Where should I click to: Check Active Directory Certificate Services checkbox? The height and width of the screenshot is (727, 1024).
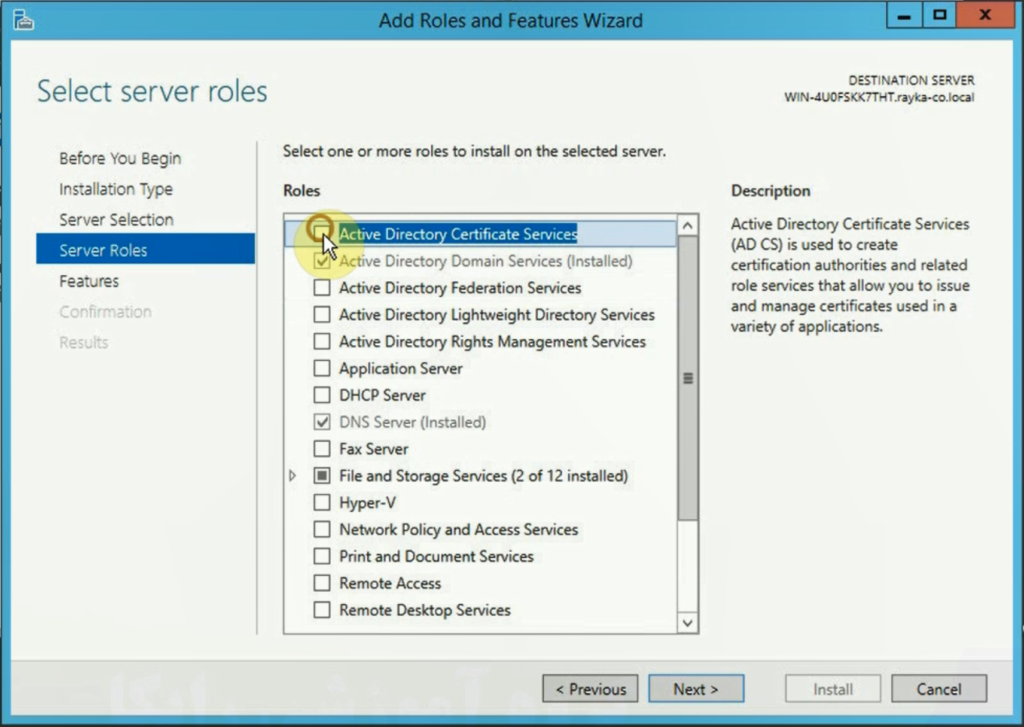[321, 233]
